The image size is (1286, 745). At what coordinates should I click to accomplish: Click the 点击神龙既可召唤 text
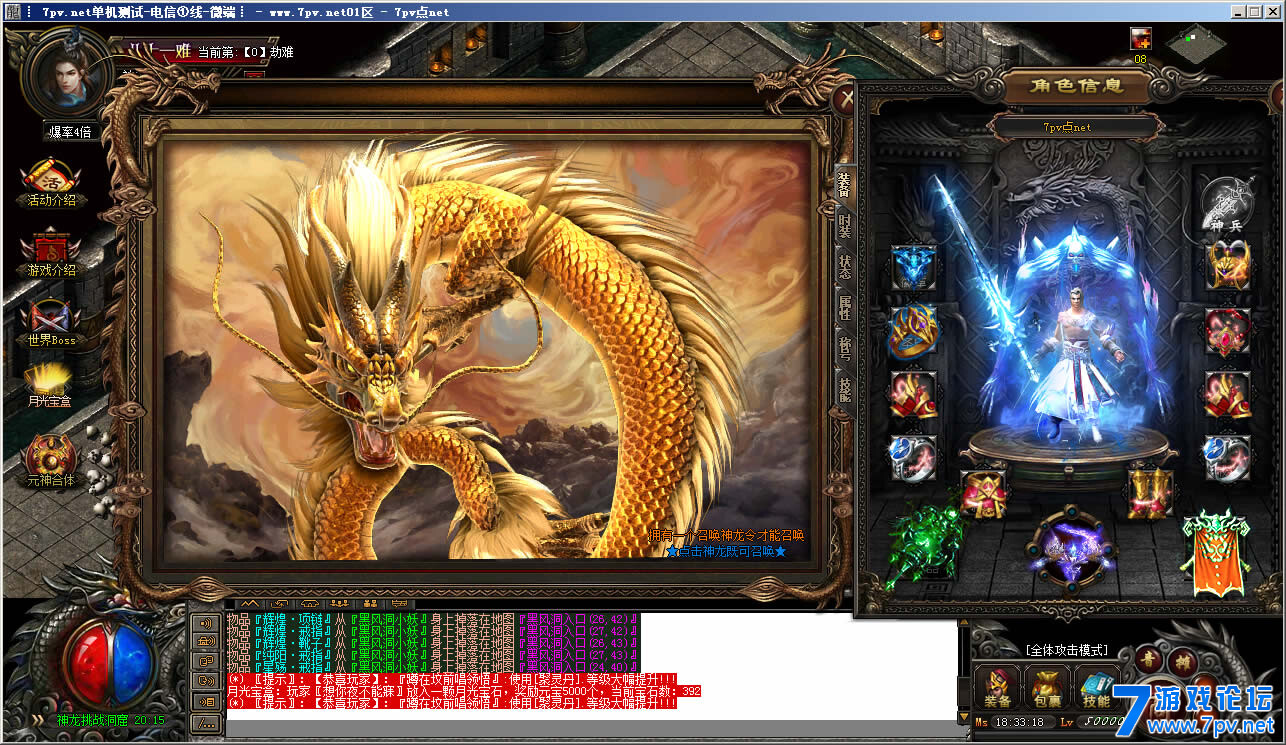[x=726, y=551]
